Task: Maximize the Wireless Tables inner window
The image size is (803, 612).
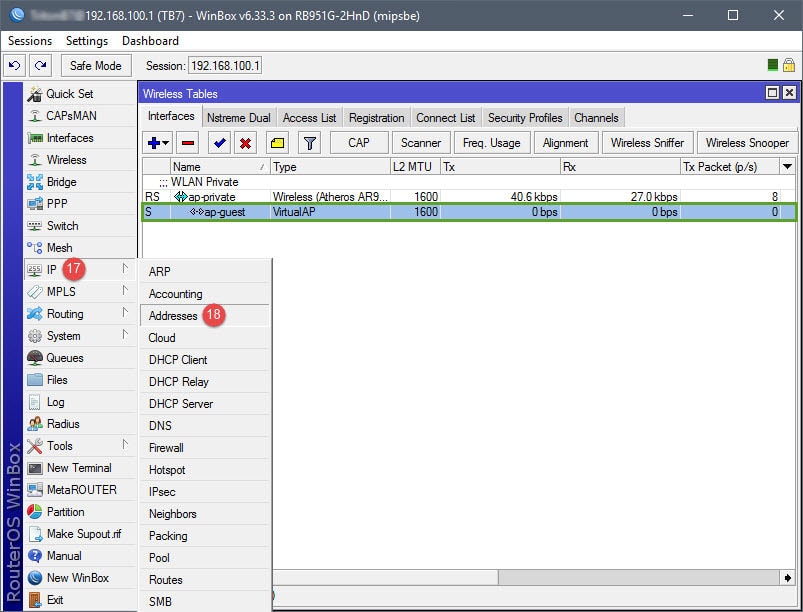Action: 772,93
